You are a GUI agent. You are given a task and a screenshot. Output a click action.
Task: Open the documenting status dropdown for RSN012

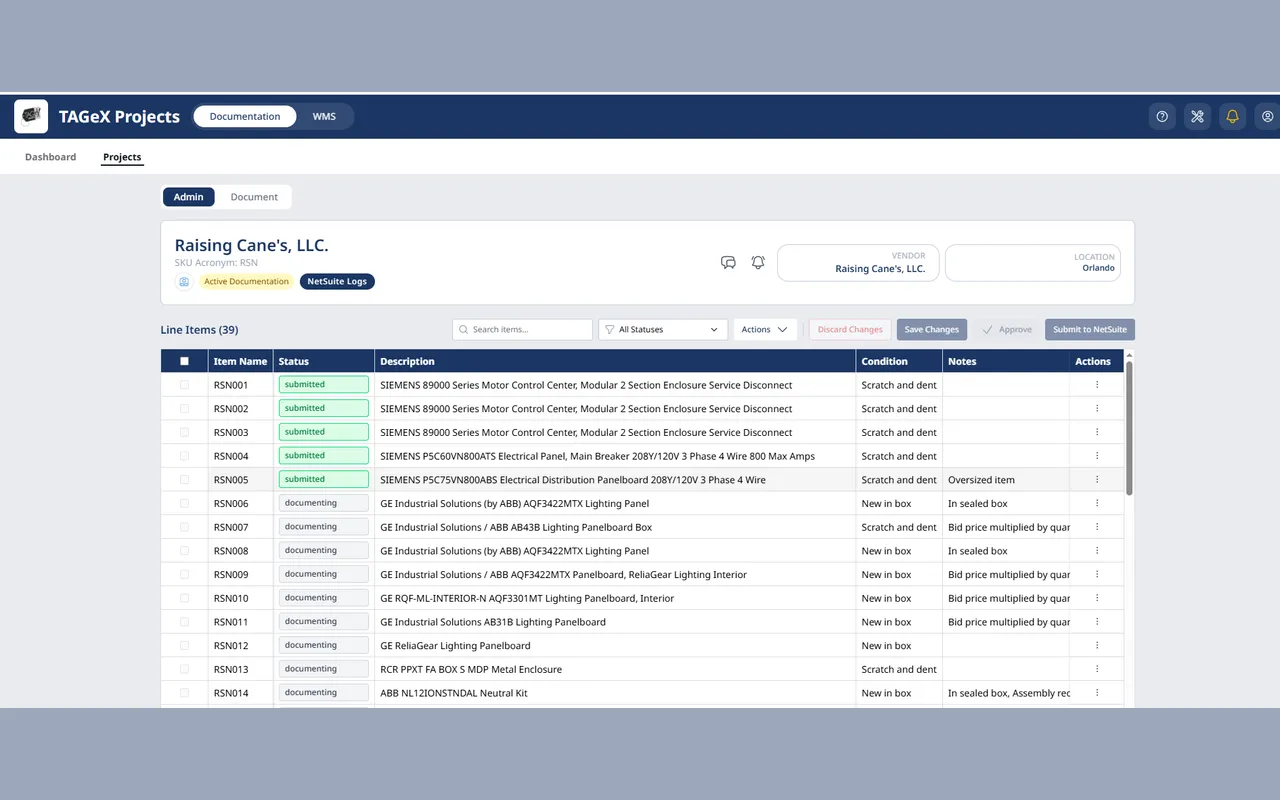pos(324,645)
